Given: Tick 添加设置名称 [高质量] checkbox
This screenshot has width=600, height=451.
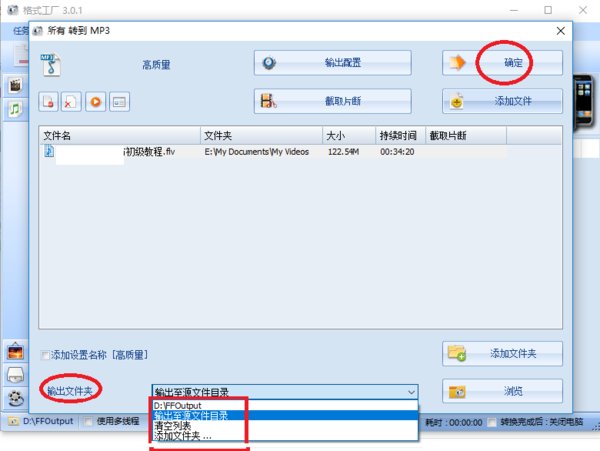Looking at the screenshot, I should coord(45,355).
